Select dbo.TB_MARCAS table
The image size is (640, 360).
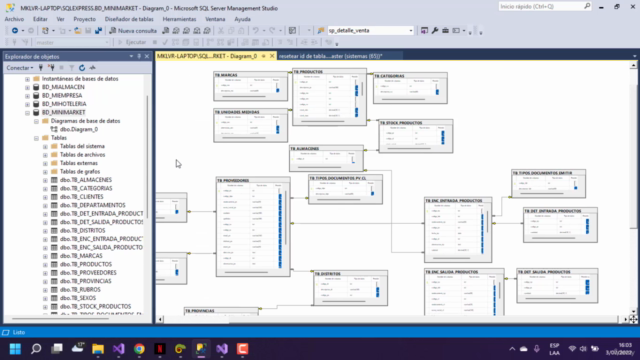tap(81, 256)
